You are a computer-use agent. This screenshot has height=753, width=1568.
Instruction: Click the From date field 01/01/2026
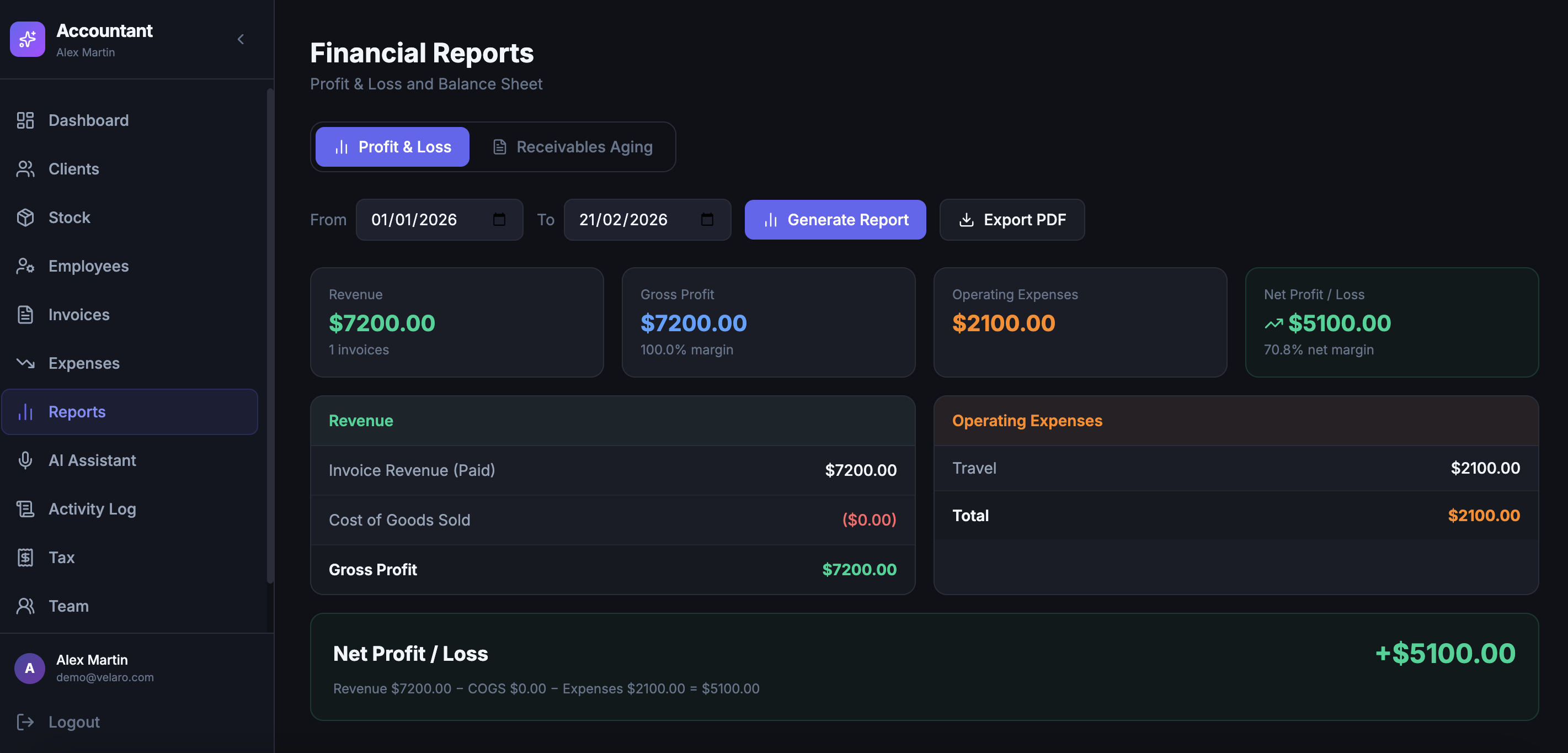click(x=414, y=219)
